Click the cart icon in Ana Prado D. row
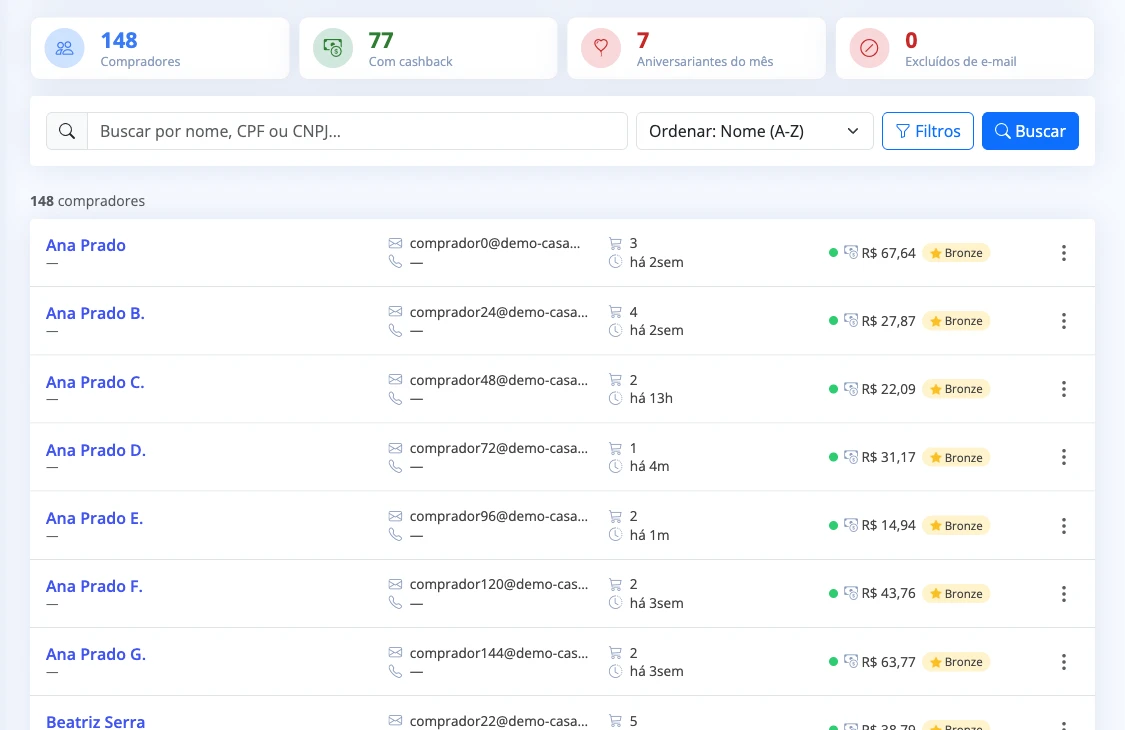The height and width of the screenshot is (730, 1125). click(x=615, y=448)
